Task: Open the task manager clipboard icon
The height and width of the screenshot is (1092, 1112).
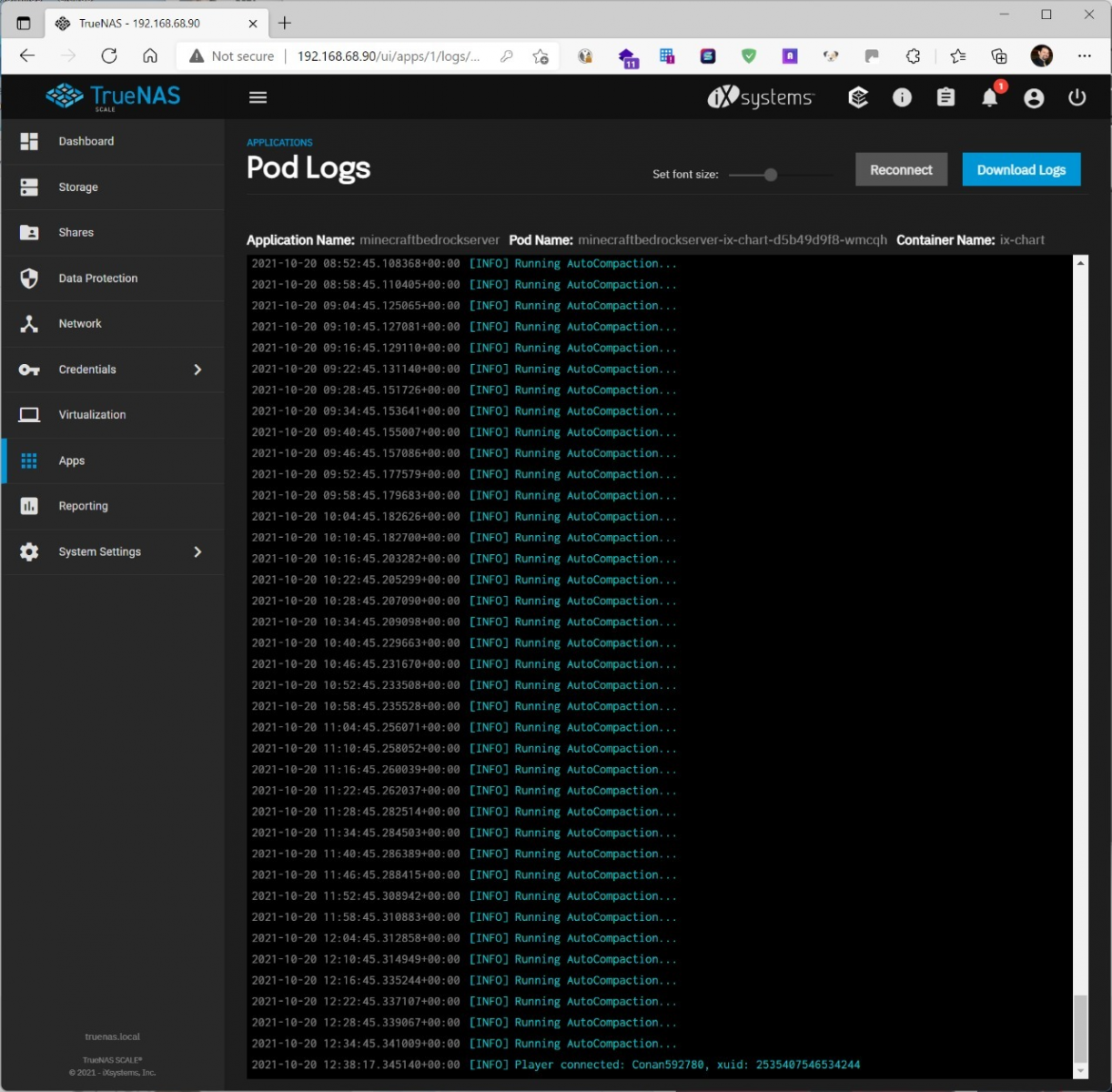Action: [x=946, y=97]
